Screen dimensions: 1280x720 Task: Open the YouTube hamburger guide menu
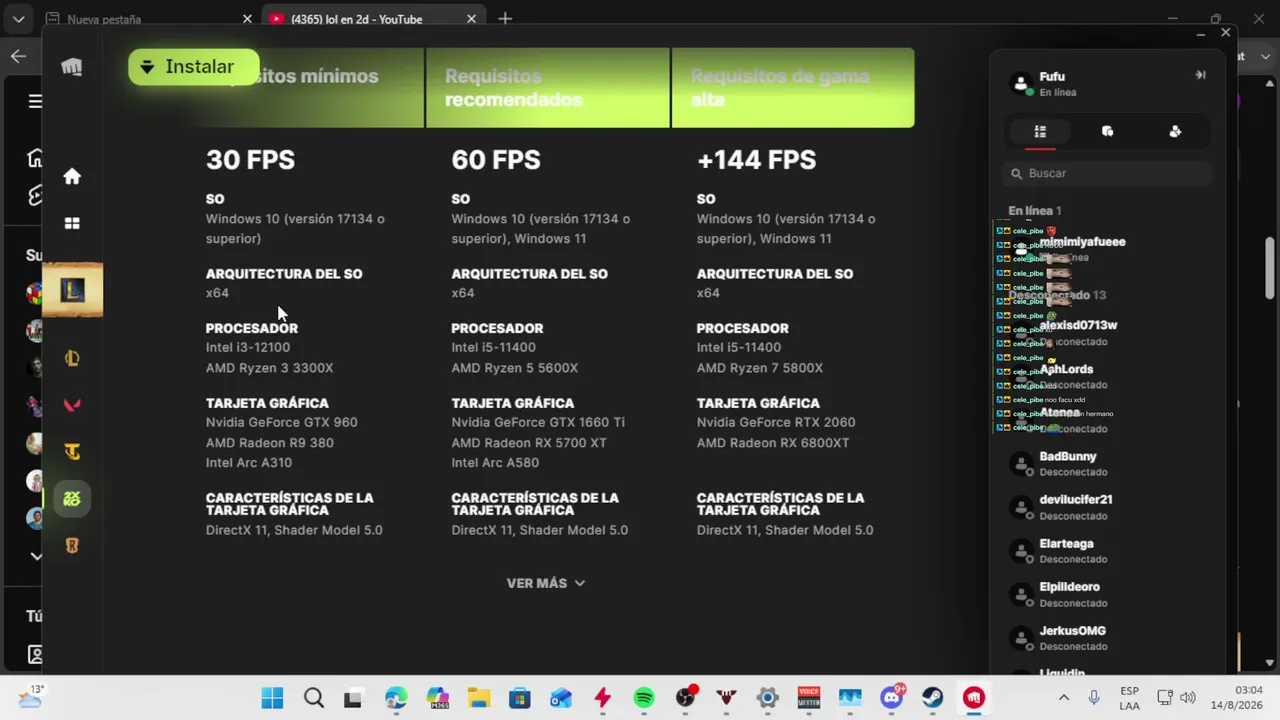(35, 101)
